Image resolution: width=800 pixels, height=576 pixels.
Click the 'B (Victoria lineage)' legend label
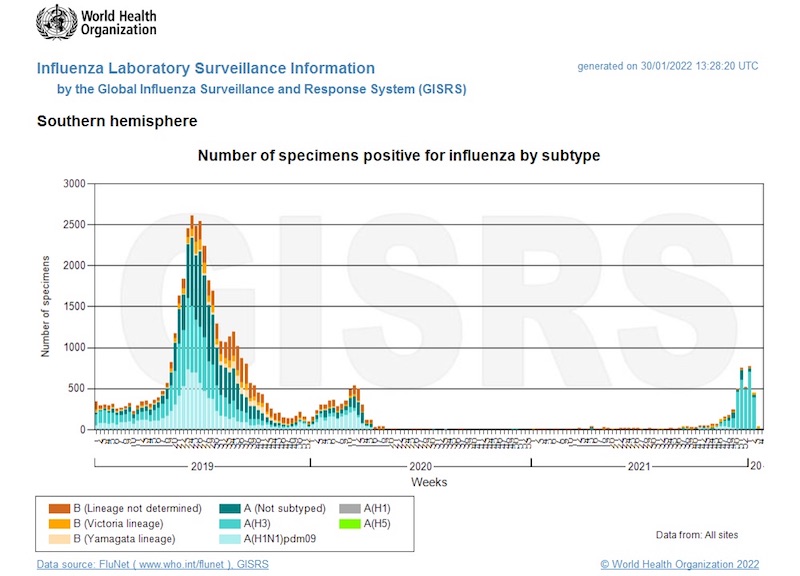pos(118,524)
